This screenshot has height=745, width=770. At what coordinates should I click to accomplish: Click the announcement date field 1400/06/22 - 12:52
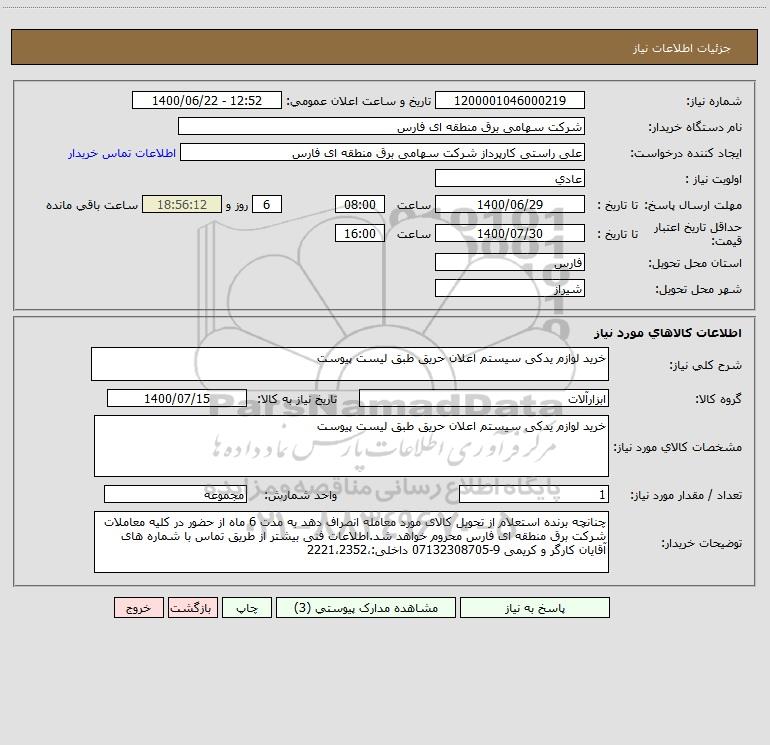pyautogui.click(x=207, y=100)
